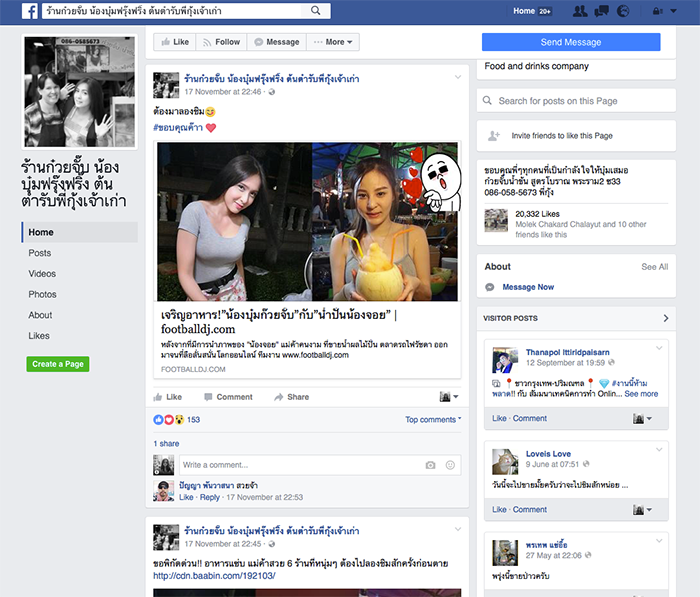Open the page profile picture

[x=79, y=92]
